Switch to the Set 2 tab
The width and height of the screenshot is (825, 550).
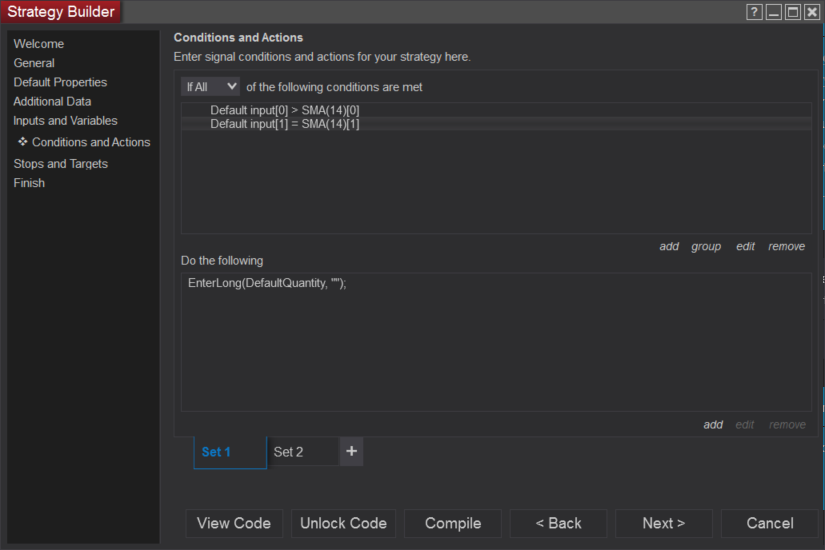pos(289,452)
